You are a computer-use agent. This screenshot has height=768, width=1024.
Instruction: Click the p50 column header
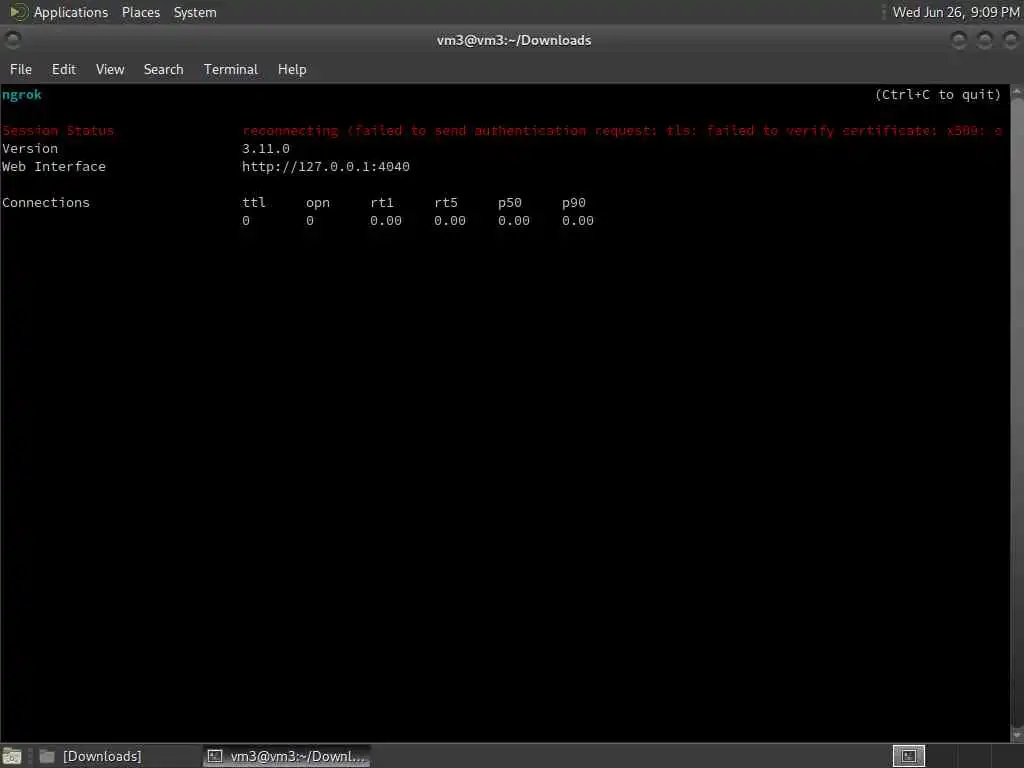click(x=510, y=203)
